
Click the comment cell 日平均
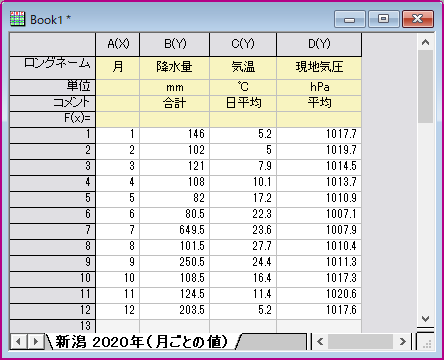pyautogui.click(x=243, y=103)
